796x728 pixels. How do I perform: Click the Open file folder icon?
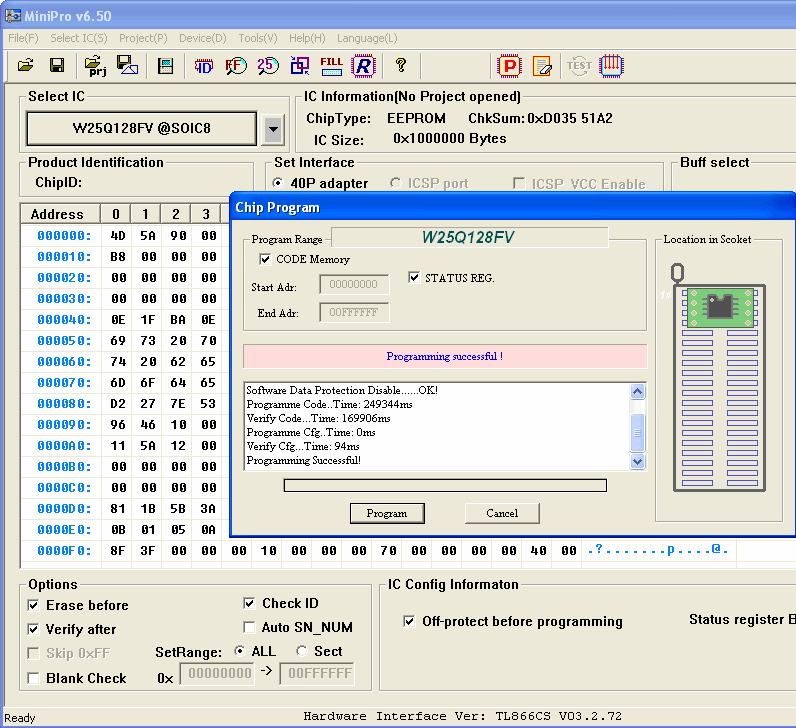(26, 66)
